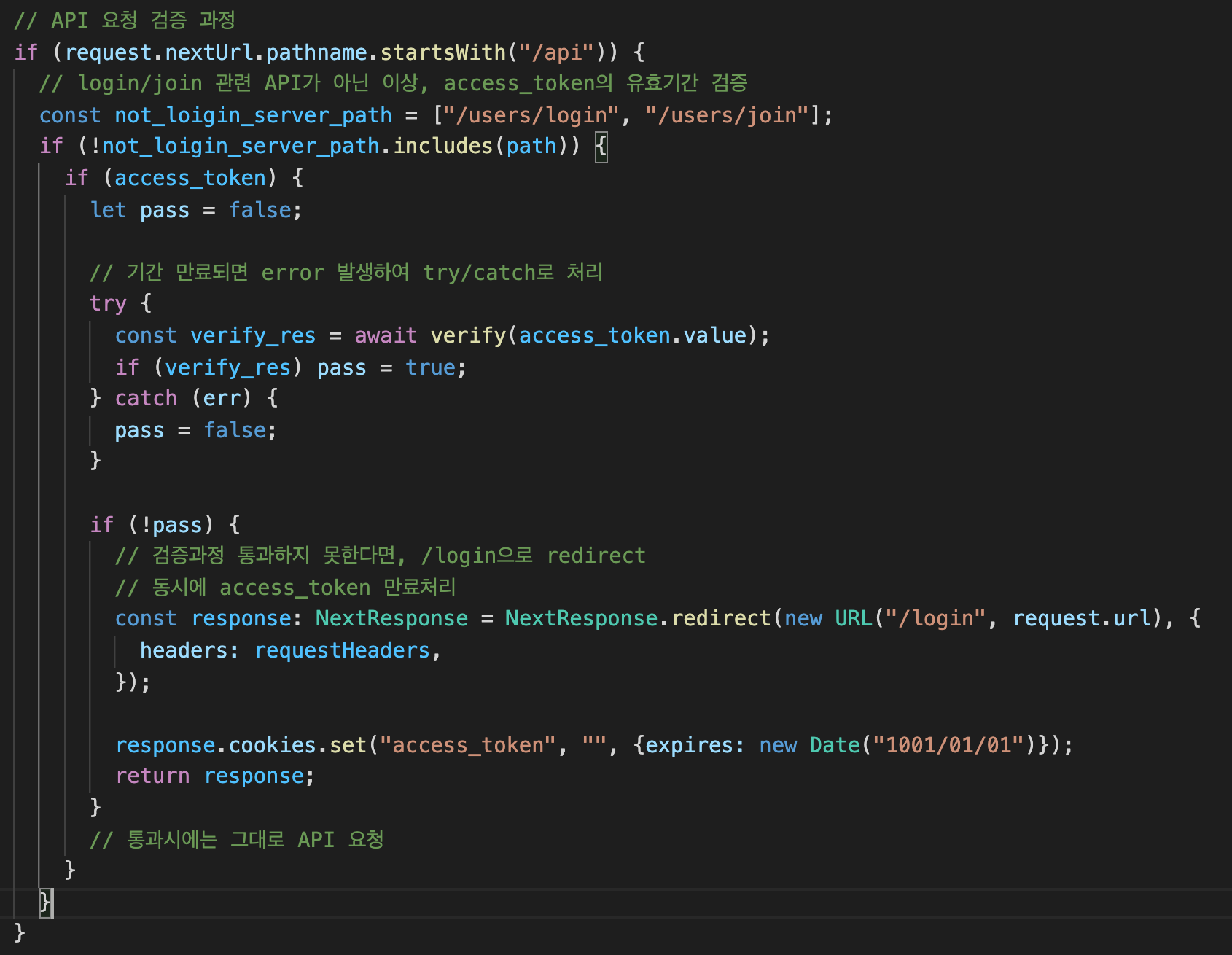The width and height of the screenshot is (1232, 955).
Task: Click the catch (err) block keyword
Action: pyautogui.click(x=146, y=398)
